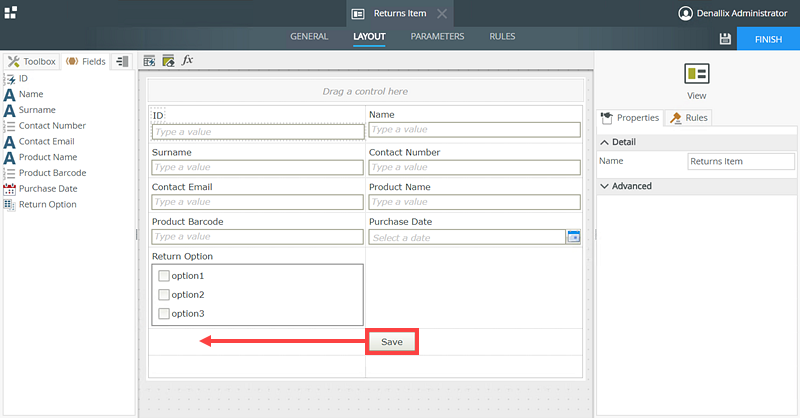Select the Toolbox tab in left panel
Screen dimensions: 800x418
click(x=32, y=61)
